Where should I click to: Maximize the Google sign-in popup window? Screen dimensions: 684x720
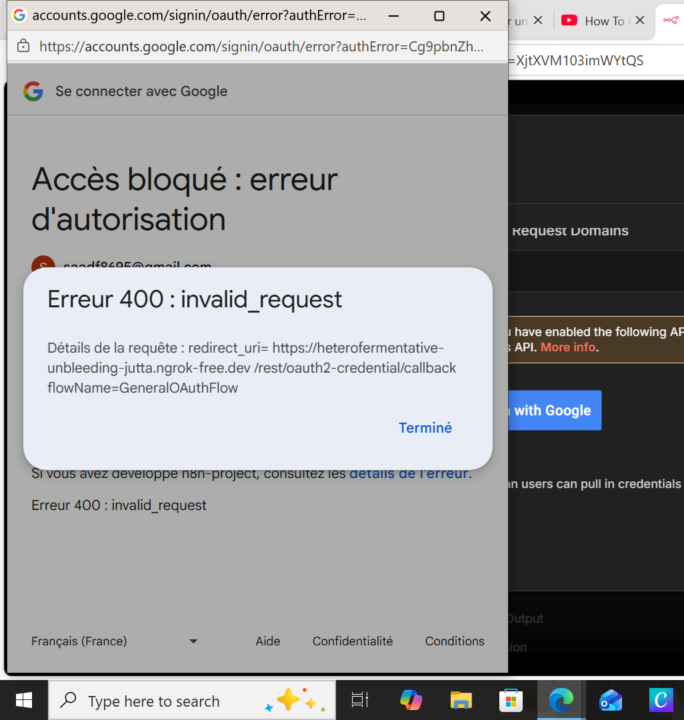click(x=439, y=16)
